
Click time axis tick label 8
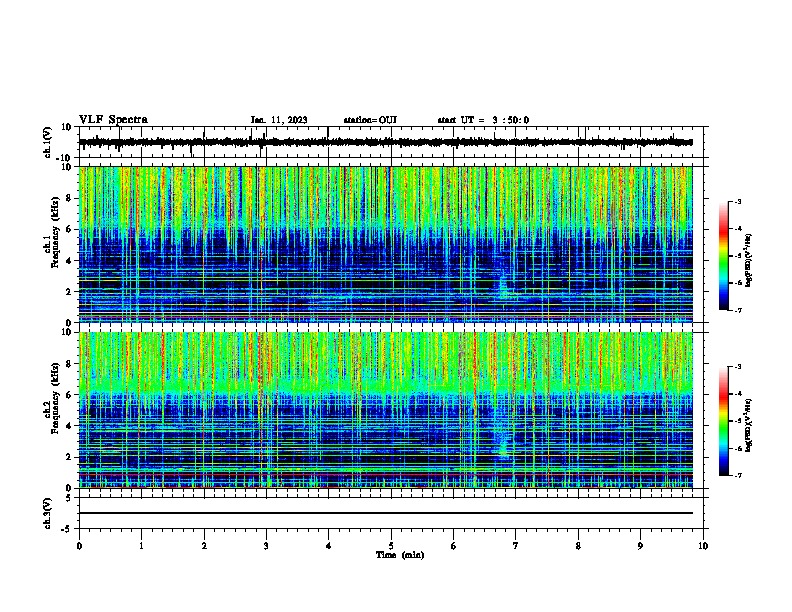[578, 546]
